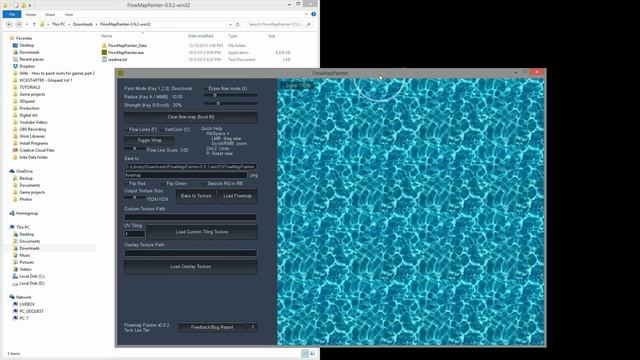Open Creative Cloud Files in Favorites
The height and width of the screenshot is (360, 640).
click(36, 150)
